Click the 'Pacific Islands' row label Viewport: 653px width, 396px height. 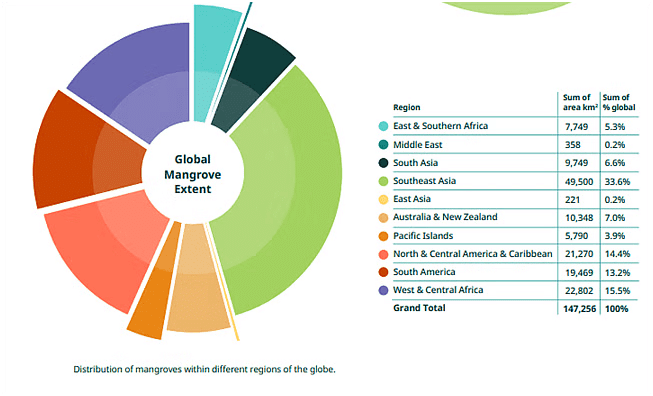click(x=423, y=236)
